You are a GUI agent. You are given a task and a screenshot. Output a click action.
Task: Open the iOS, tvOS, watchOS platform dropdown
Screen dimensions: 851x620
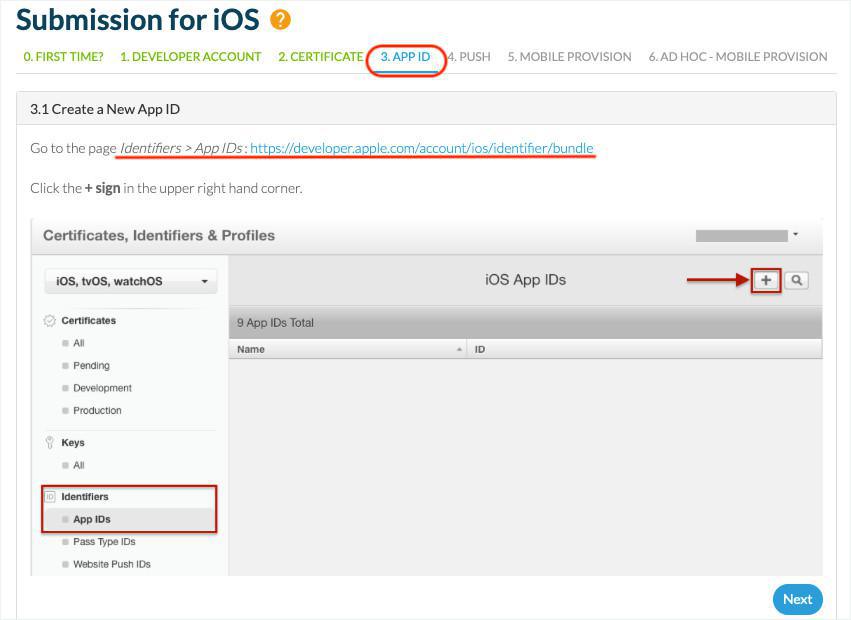point(132,281)
